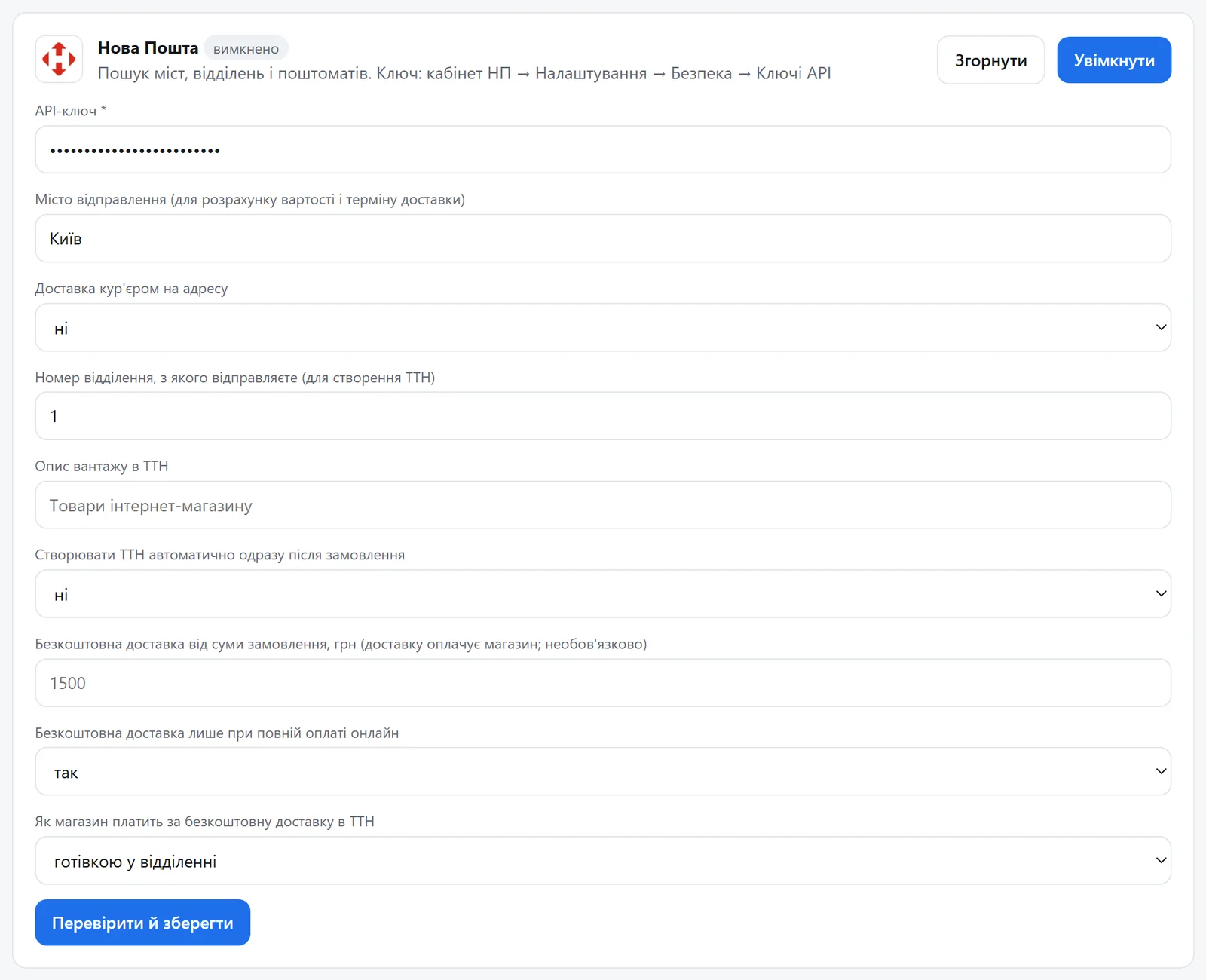Click the Безкоштовна доставка від суми замовлення label

tap(341, 645)
